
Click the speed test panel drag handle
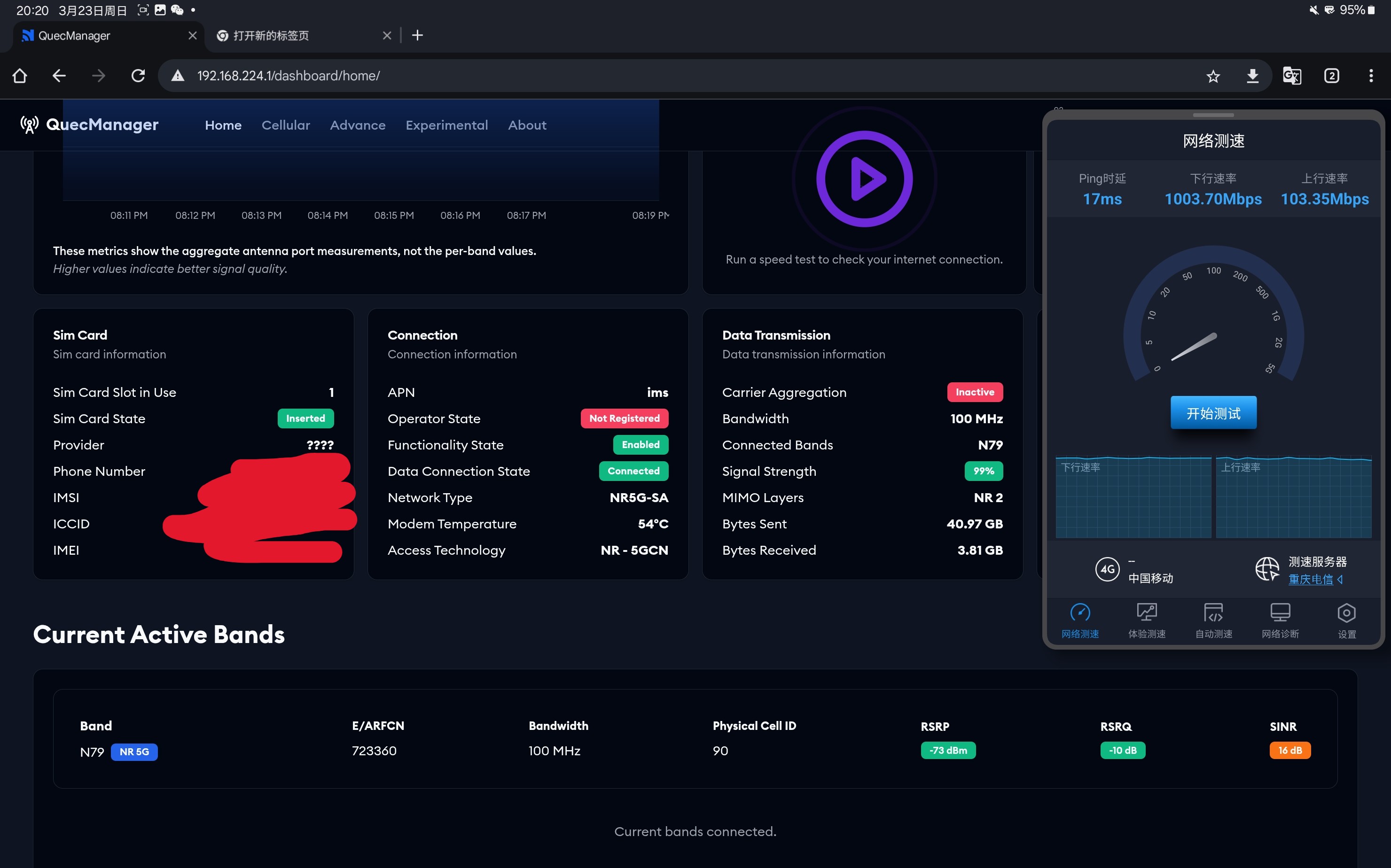(1213, 116)
